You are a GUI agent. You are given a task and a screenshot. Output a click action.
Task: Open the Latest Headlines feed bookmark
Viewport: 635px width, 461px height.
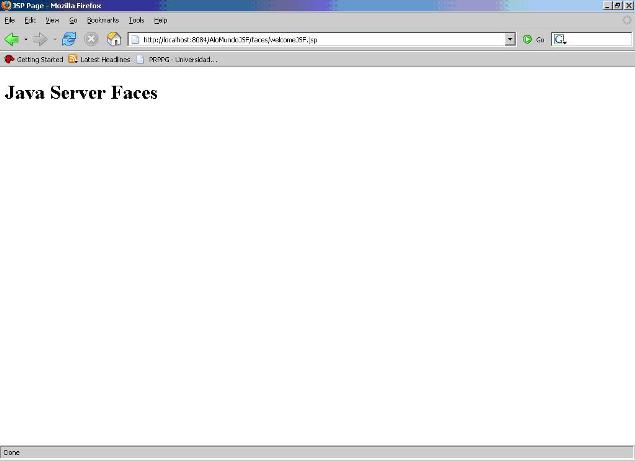tap(99, 59)
